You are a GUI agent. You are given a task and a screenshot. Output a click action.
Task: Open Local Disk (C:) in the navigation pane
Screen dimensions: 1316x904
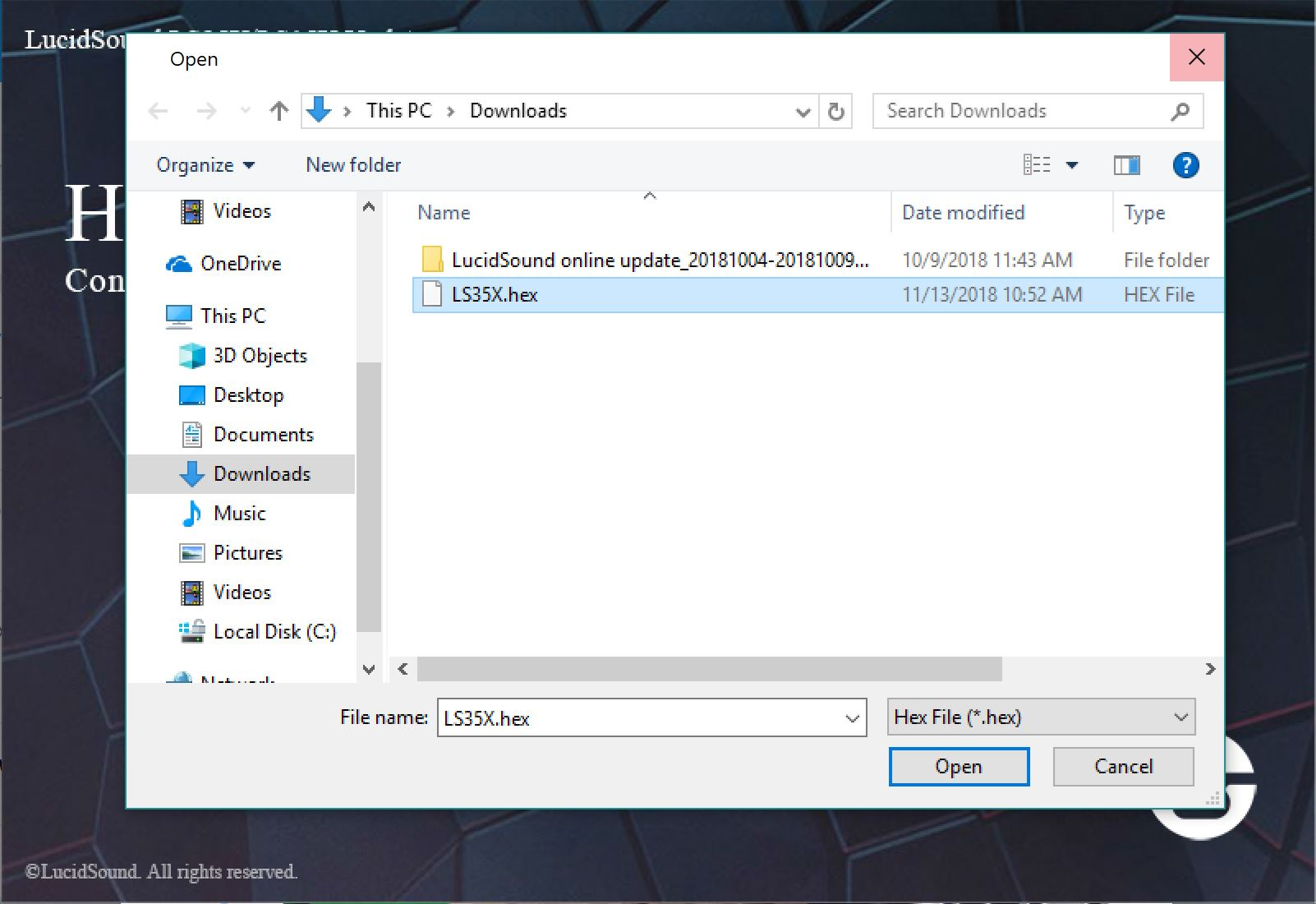point(274,632)
